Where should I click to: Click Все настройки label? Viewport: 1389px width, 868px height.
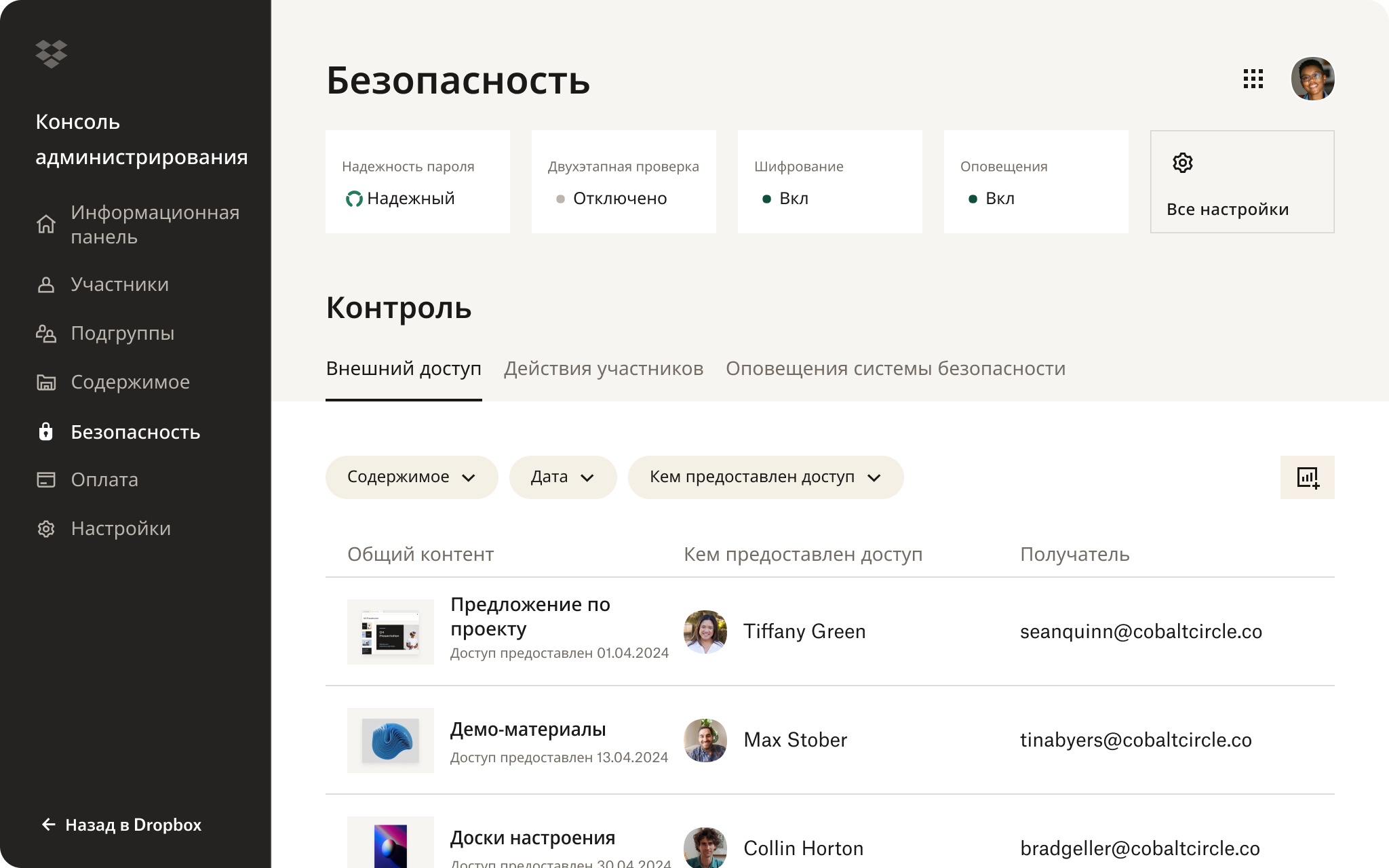tap(1228, 210)
